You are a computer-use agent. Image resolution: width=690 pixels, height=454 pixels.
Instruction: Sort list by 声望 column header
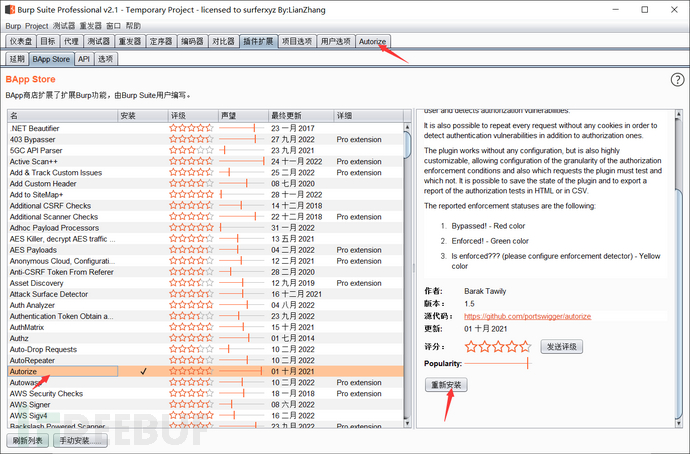tap(243, 116)
